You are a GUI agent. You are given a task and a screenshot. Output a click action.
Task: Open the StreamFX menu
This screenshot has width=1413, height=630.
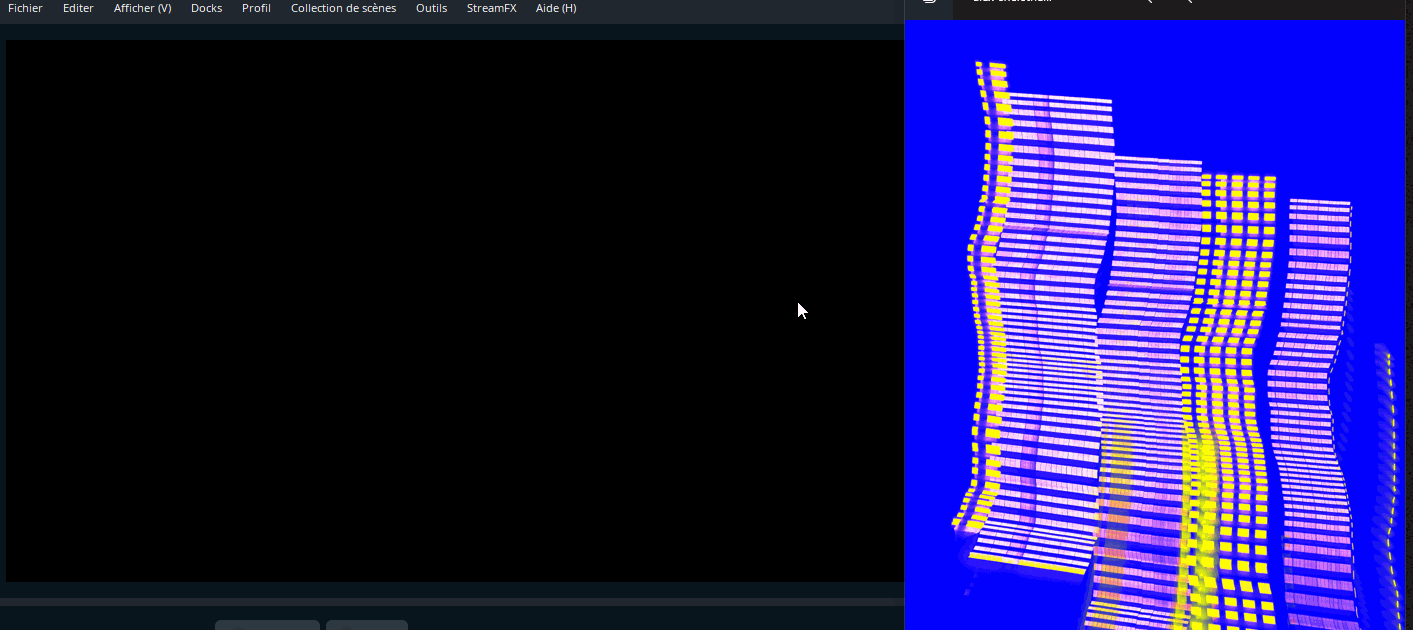[491, 8]
